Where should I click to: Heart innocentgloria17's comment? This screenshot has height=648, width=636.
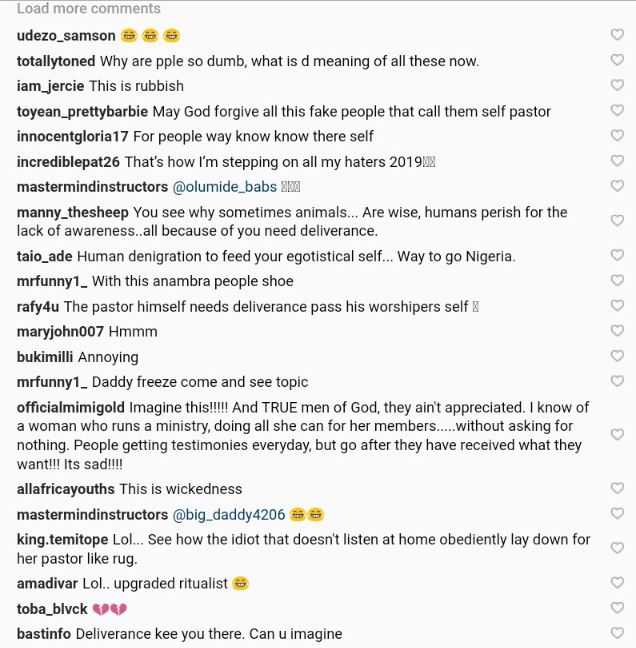point(617,136)
